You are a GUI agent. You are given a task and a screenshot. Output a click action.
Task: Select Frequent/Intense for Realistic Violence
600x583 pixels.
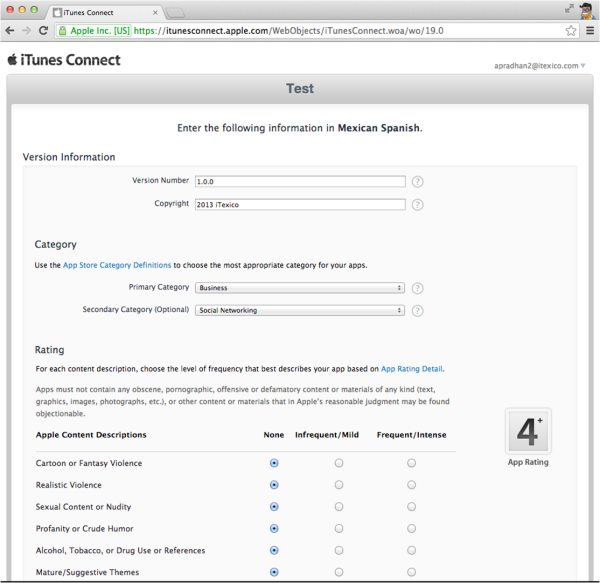tap(411, 485)
